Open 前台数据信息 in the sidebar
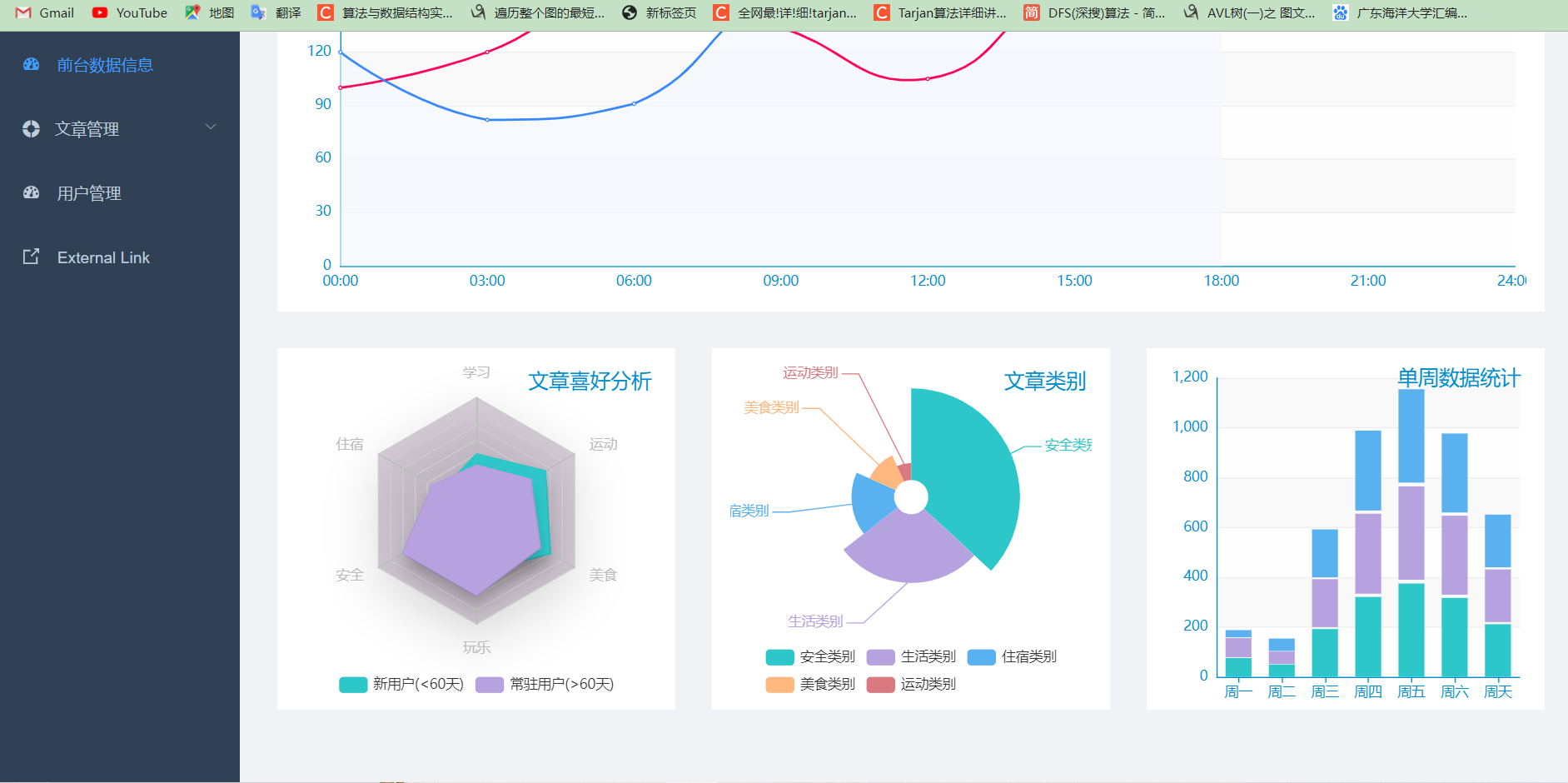The image size is (1568, 783). (x=120, y=65)
